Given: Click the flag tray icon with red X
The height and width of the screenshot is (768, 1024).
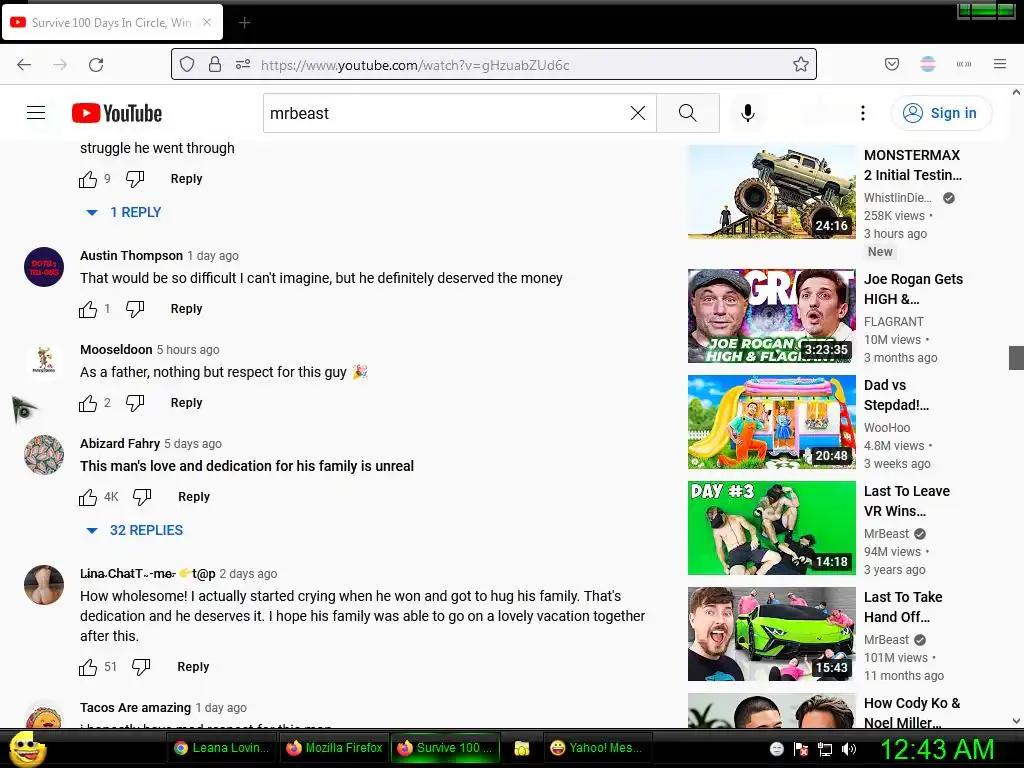Looking at the screenshot, I should pyautogui.click(x=801, y=749).
